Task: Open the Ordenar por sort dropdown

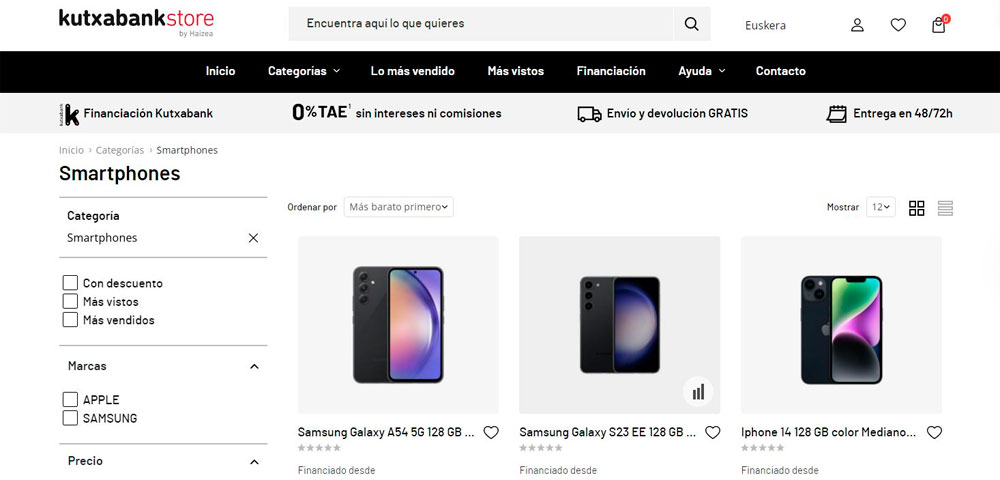Action: point(398,207)
